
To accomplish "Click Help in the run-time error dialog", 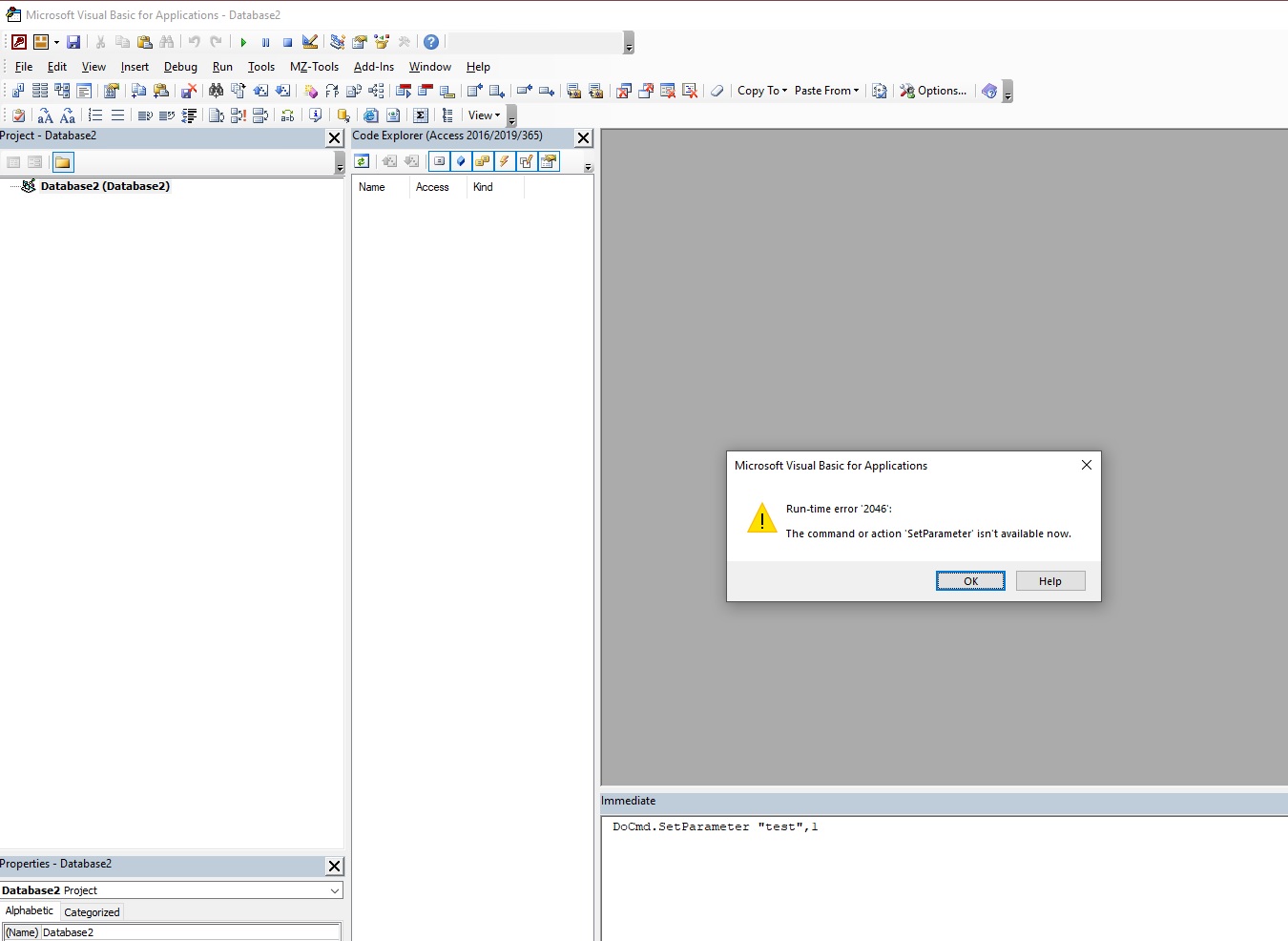I will 1050,581.
